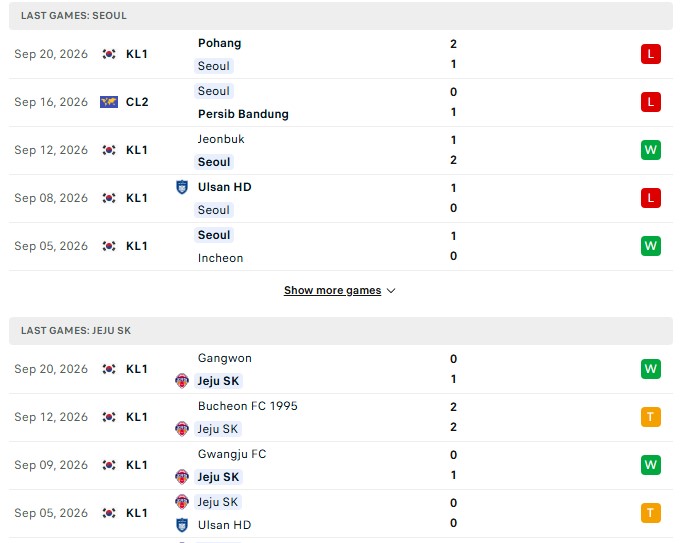The width and height of the screenshot is (683, 543).
Task: Open the Show more games link
Action: pyautogui.click(x=332, y=290)
